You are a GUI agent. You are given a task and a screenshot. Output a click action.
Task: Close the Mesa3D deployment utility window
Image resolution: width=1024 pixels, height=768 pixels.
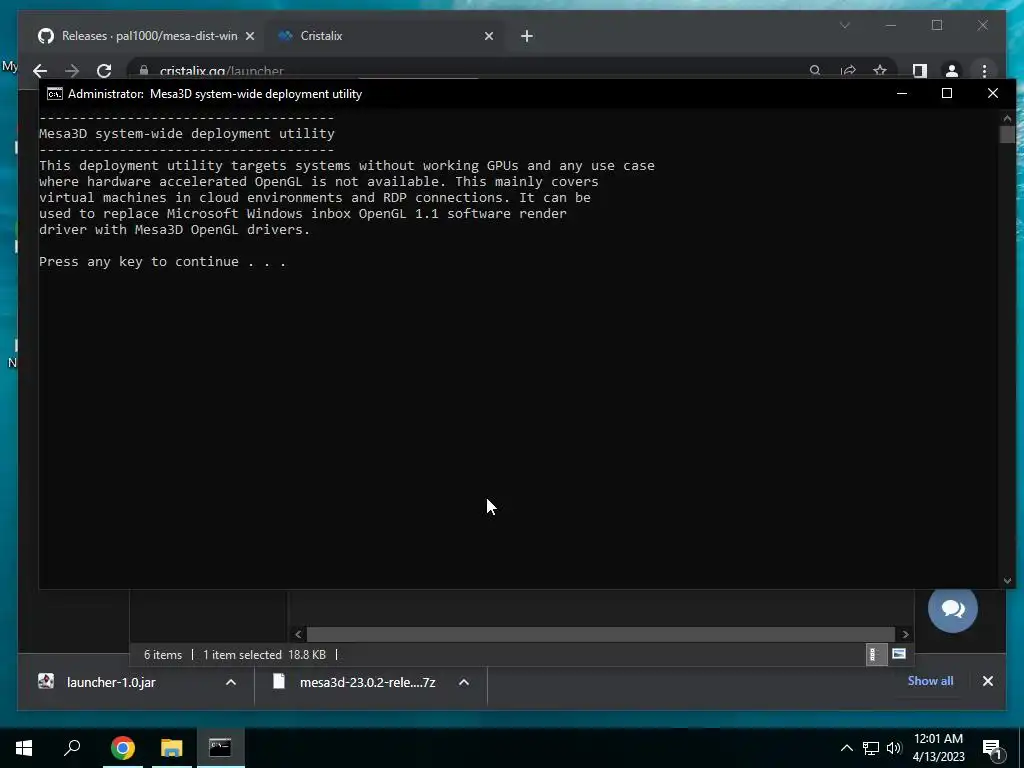[x=993, y=93]
